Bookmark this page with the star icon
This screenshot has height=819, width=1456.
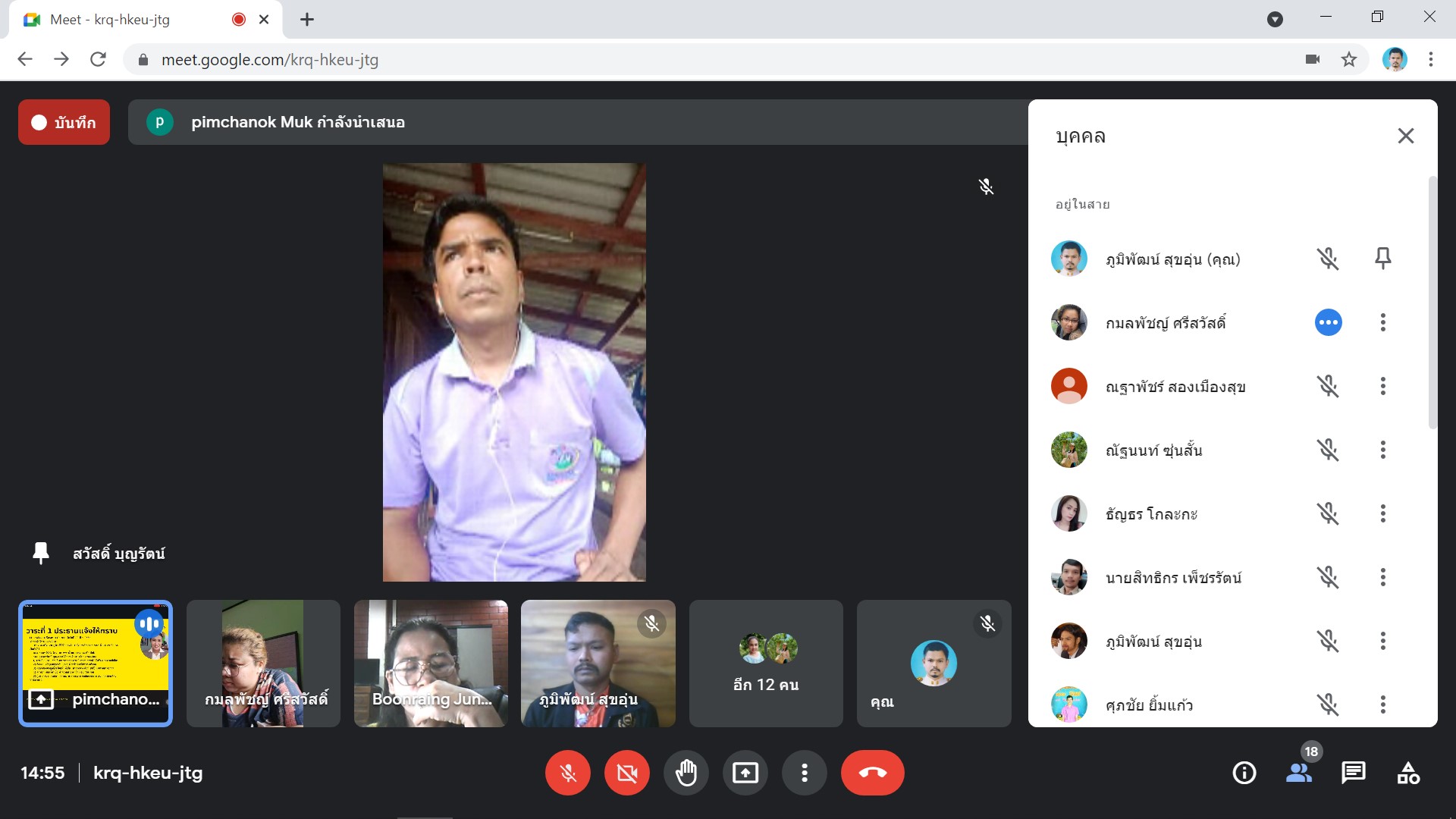tap(1348, 59)
